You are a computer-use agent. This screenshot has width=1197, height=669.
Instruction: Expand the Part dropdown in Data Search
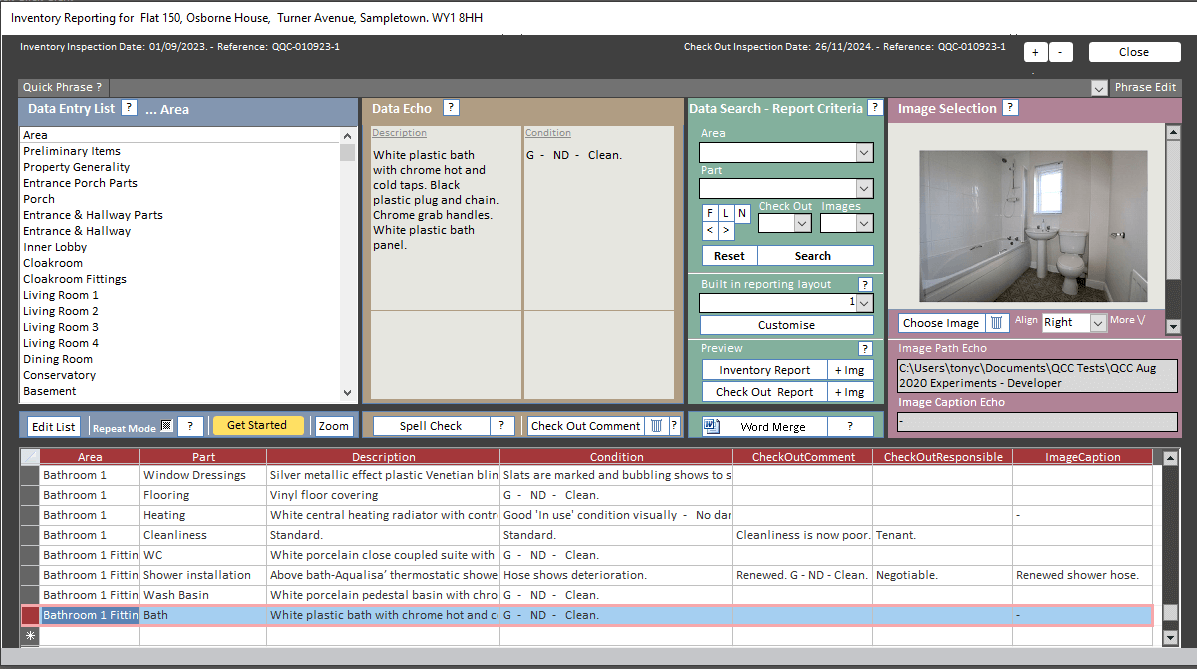[863, 189]
